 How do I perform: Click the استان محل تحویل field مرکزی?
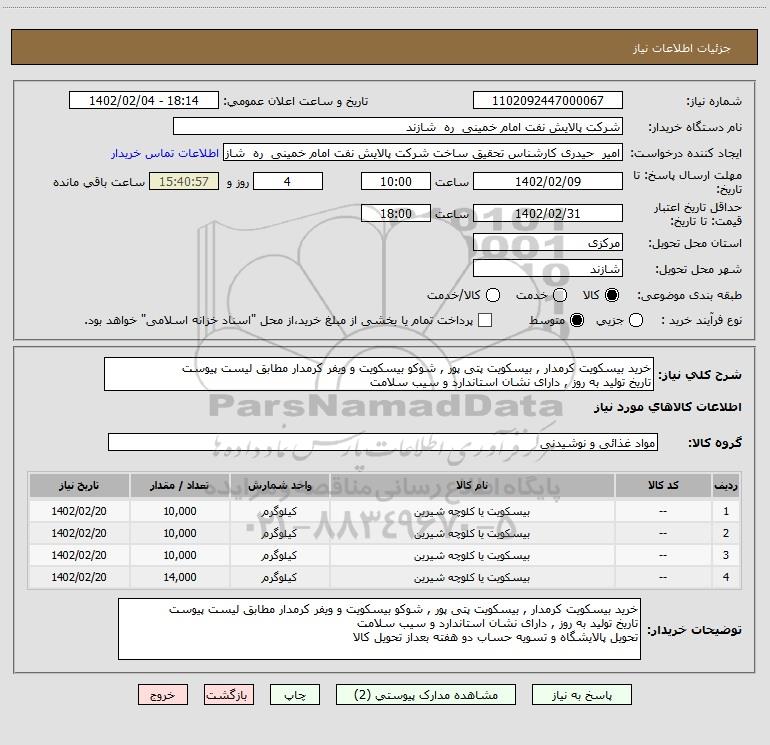(x=548, y=243)
